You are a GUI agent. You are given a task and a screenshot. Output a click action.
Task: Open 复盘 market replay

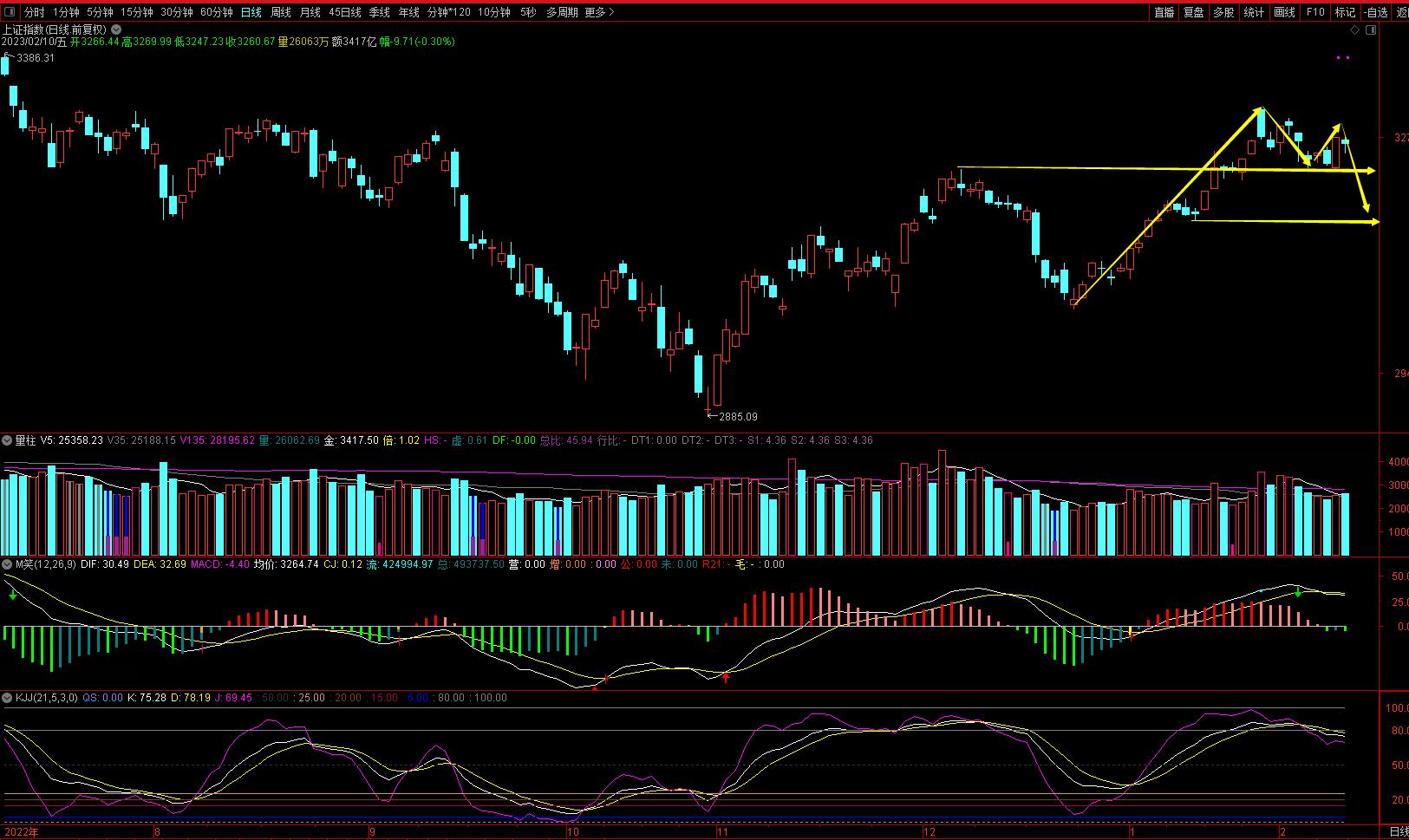click(1194, 12)
